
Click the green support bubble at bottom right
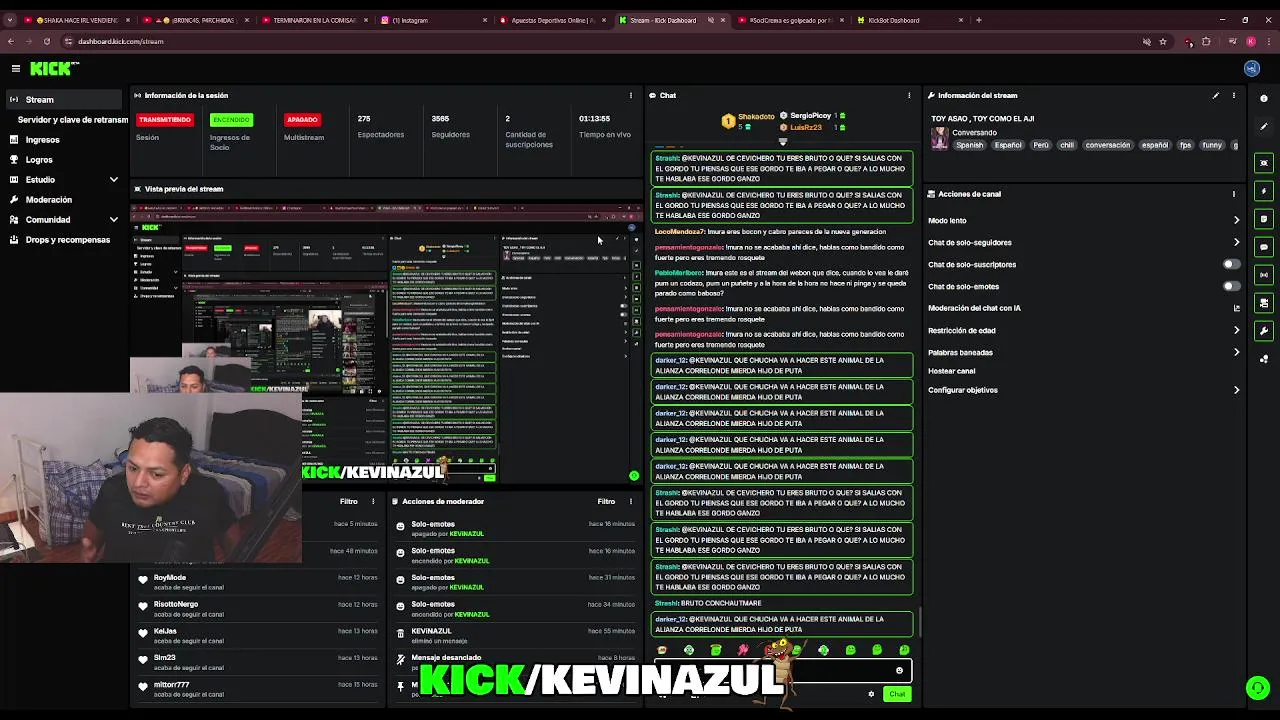[1257, 687]
